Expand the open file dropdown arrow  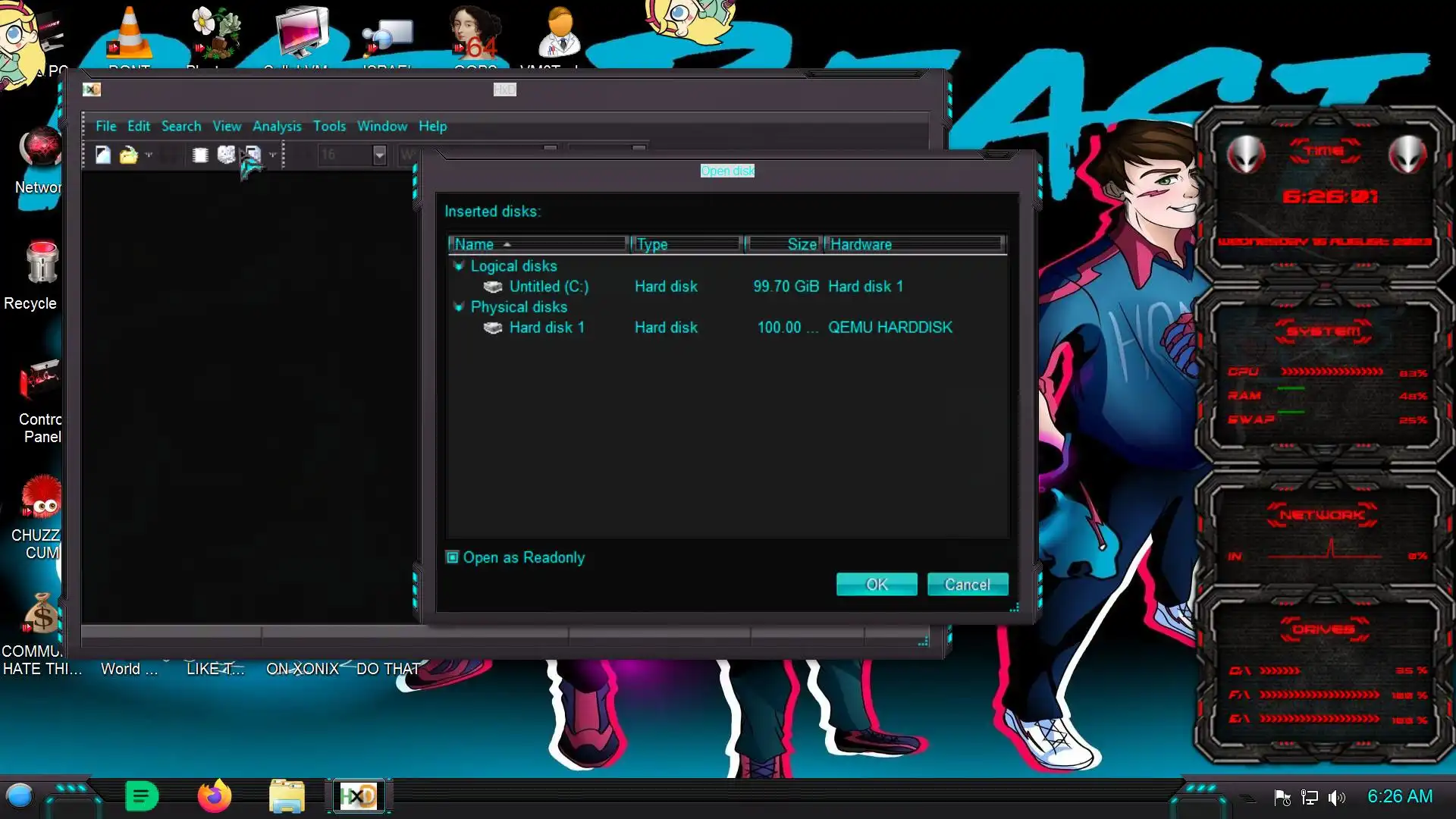(x=149, y=155)
